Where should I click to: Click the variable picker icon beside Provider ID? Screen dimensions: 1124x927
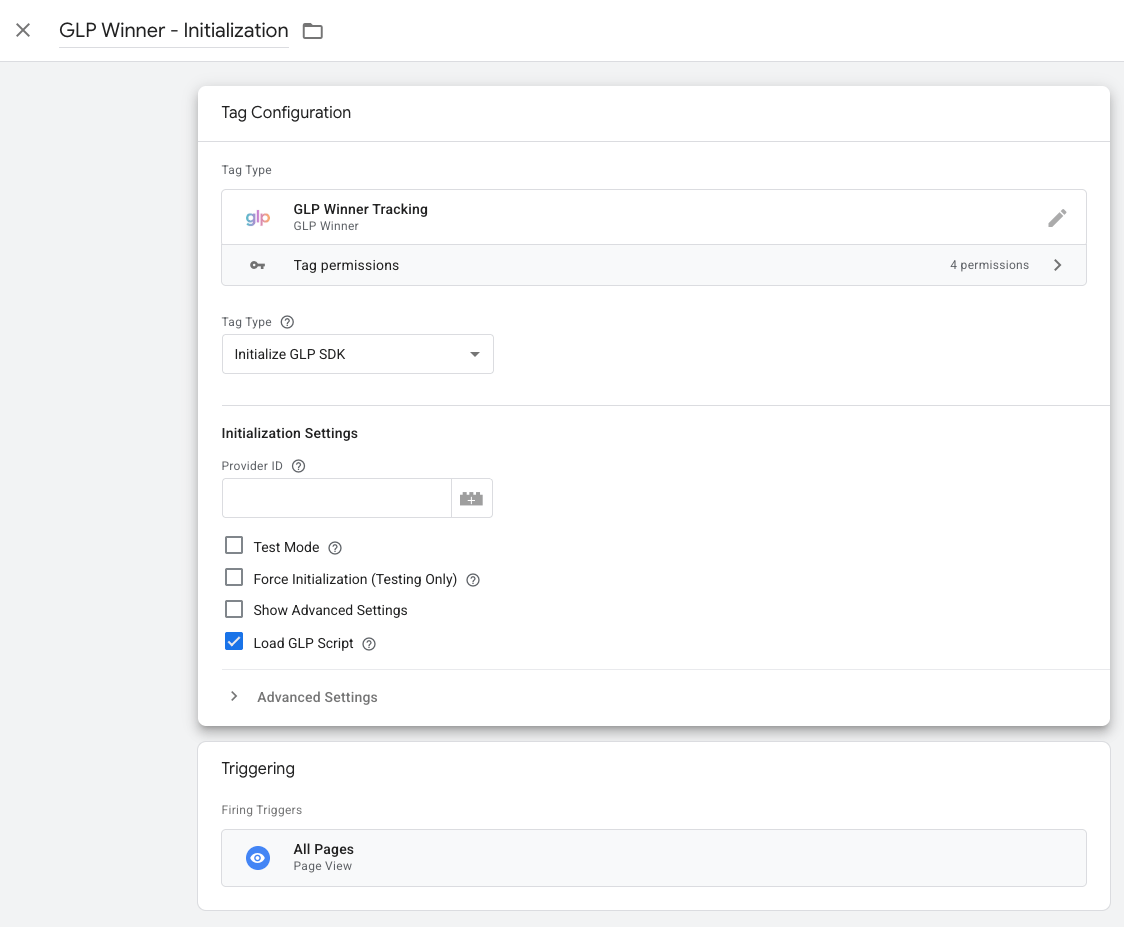tap(471, 498)
